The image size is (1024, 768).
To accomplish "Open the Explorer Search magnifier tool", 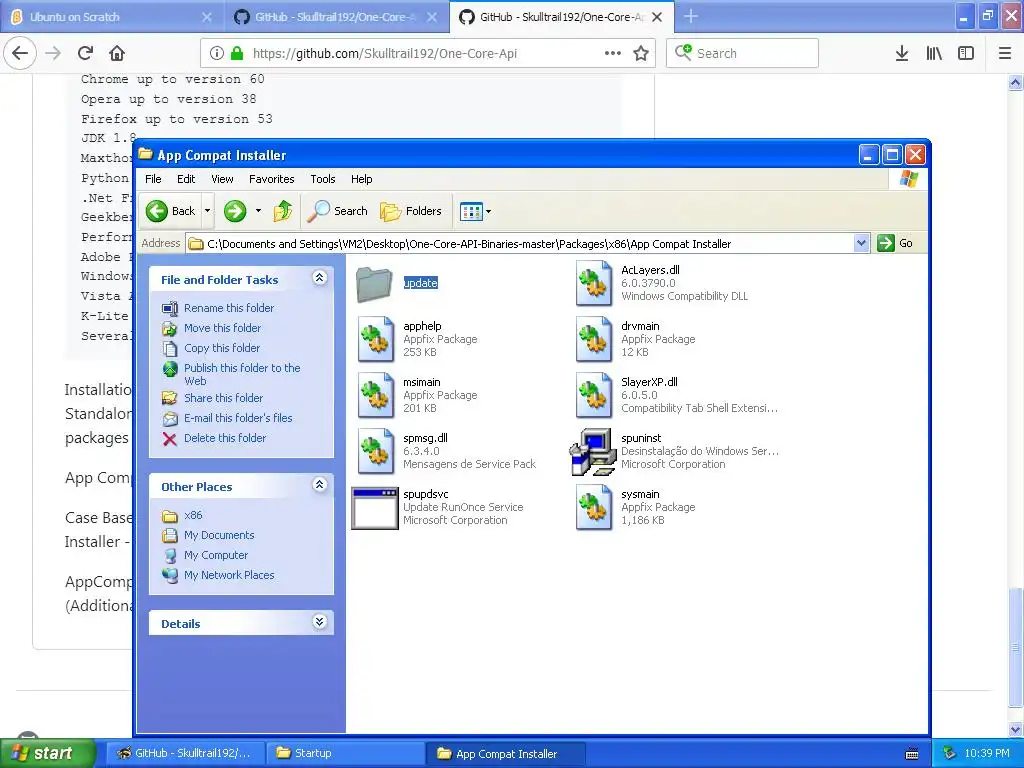I will [338, 211].
